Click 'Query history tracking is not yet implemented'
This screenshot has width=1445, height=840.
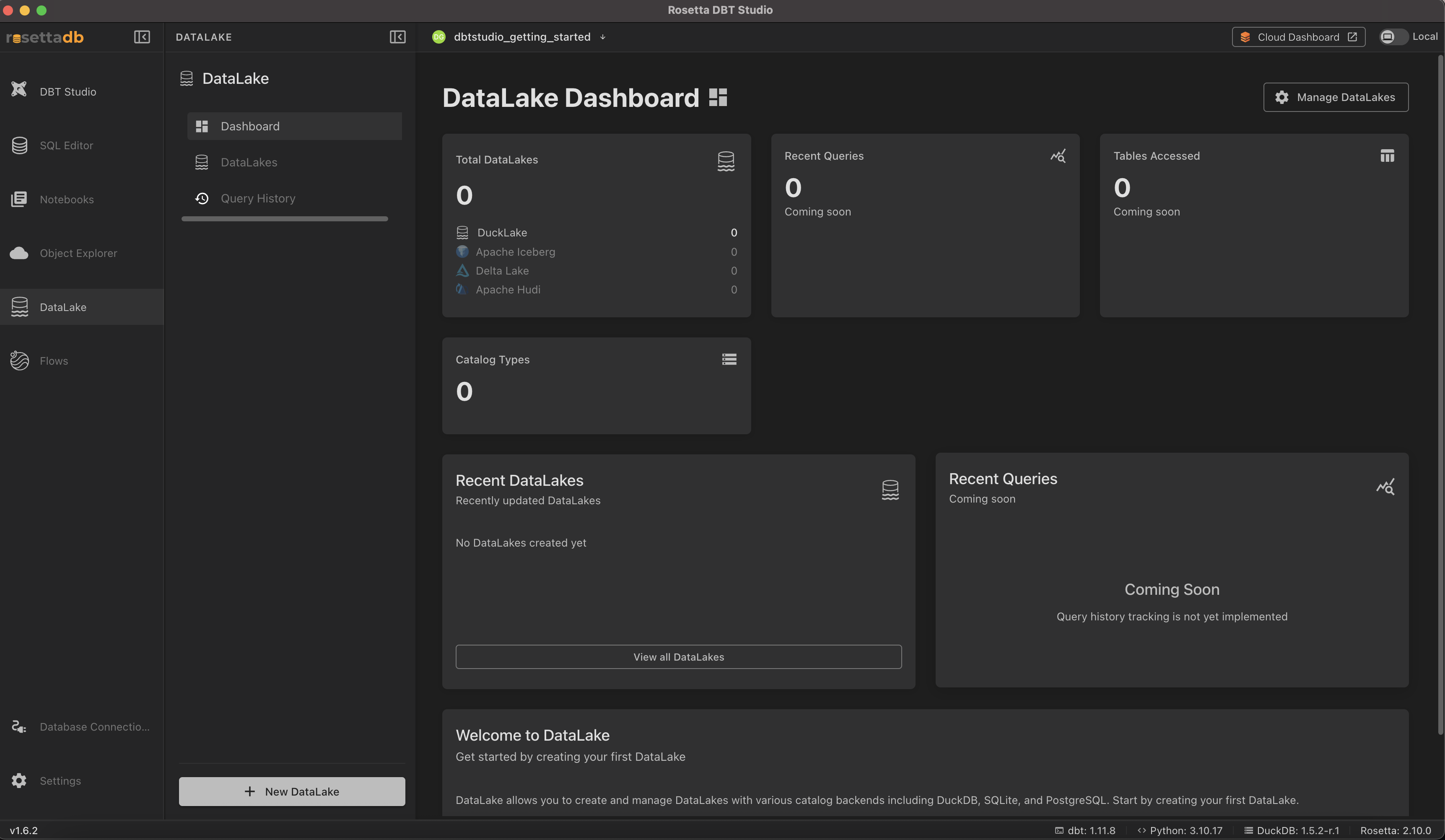[1172, 617]
